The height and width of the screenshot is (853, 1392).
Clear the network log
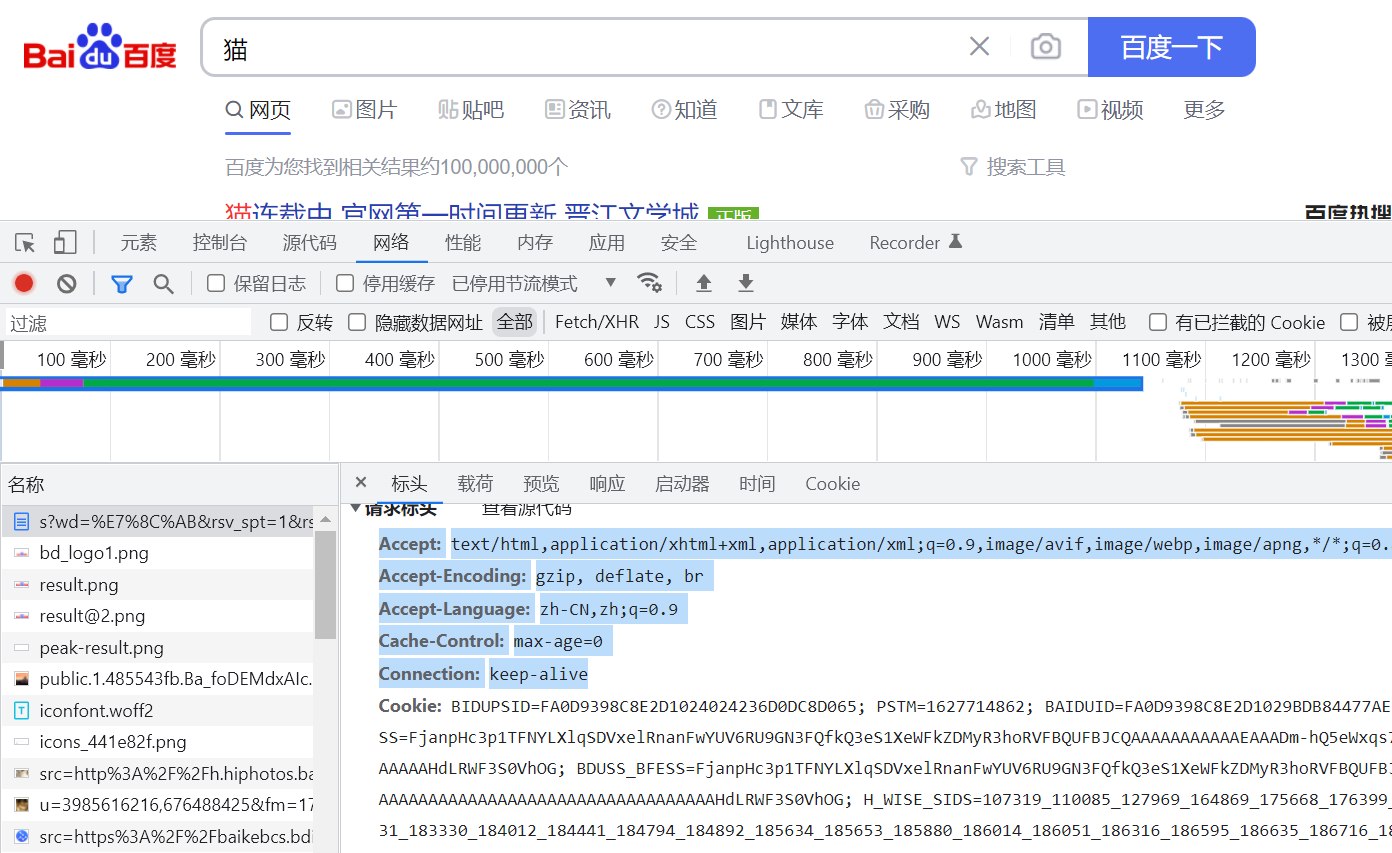point(67,284)
